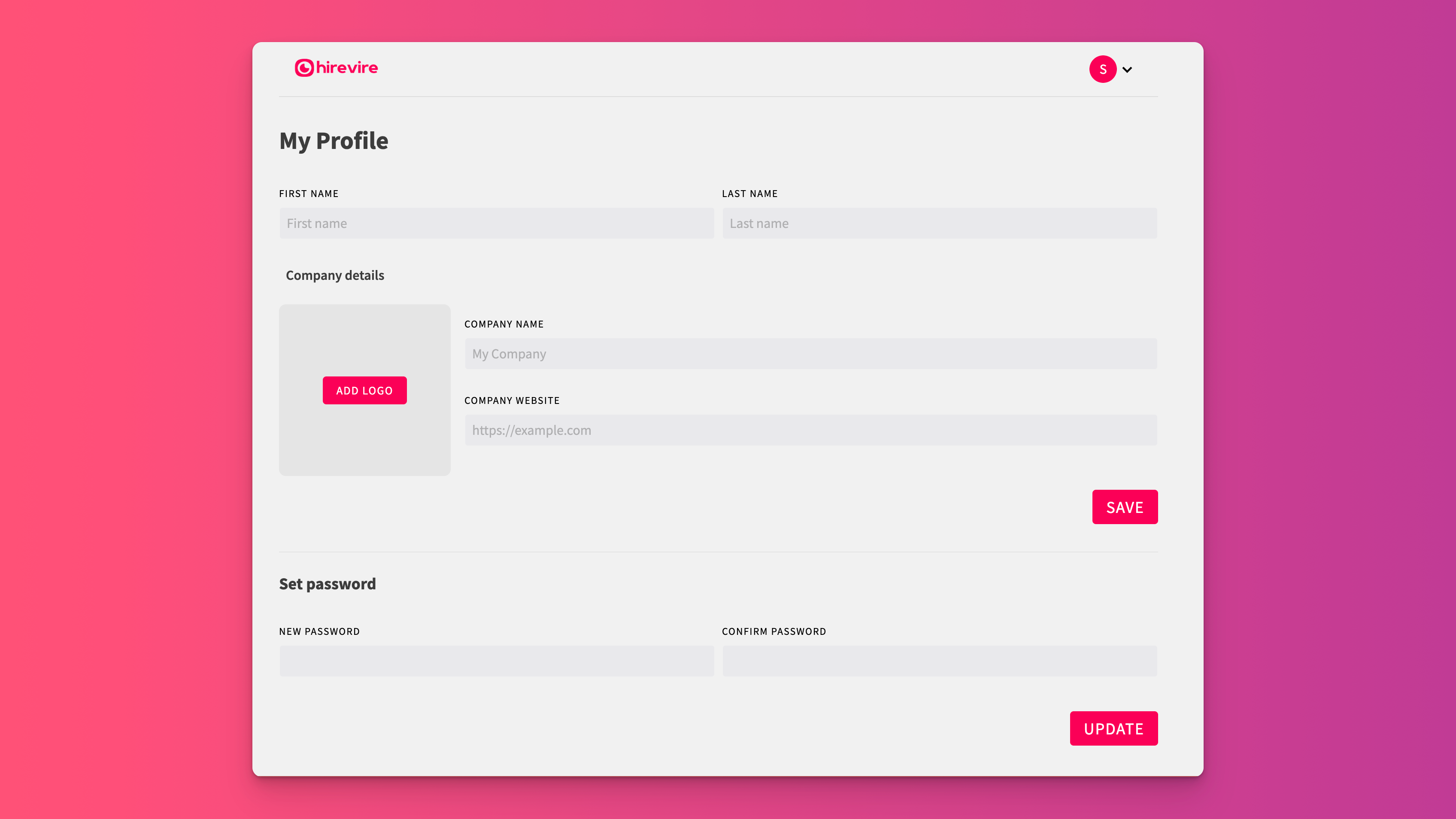Click the COMPANY WEBSITE field label
Viewport: 1456px width, 819px height.
coord(512,401)
